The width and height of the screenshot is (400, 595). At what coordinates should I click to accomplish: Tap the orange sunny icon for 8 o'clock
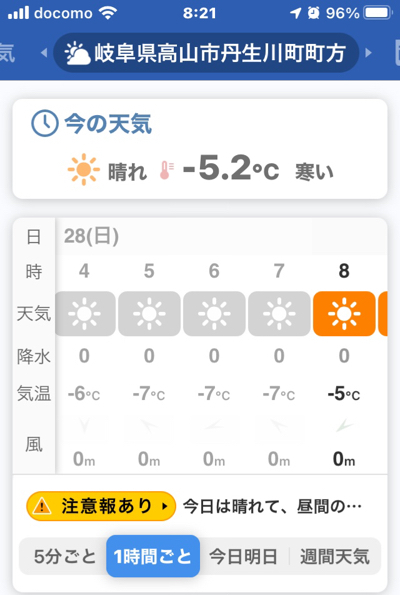[x=344, y=313]
